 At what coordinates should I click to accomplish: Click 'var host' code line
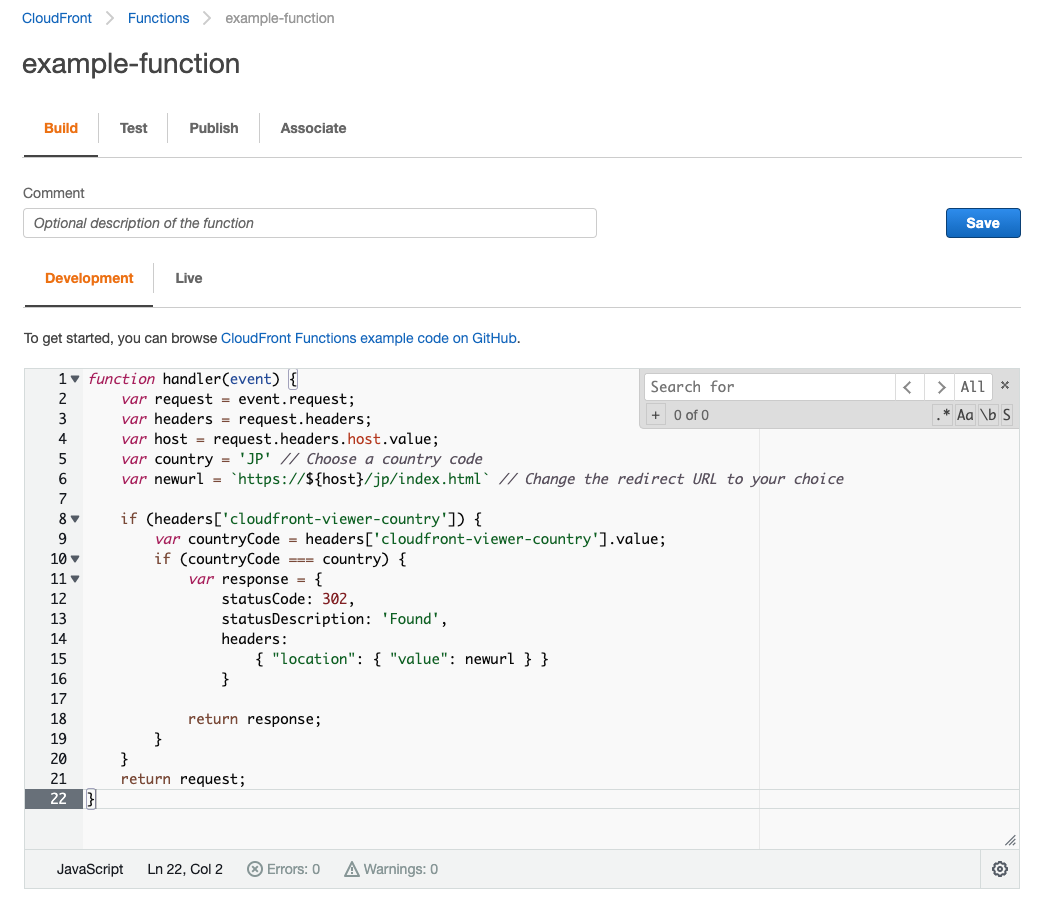tap(280, 439)
